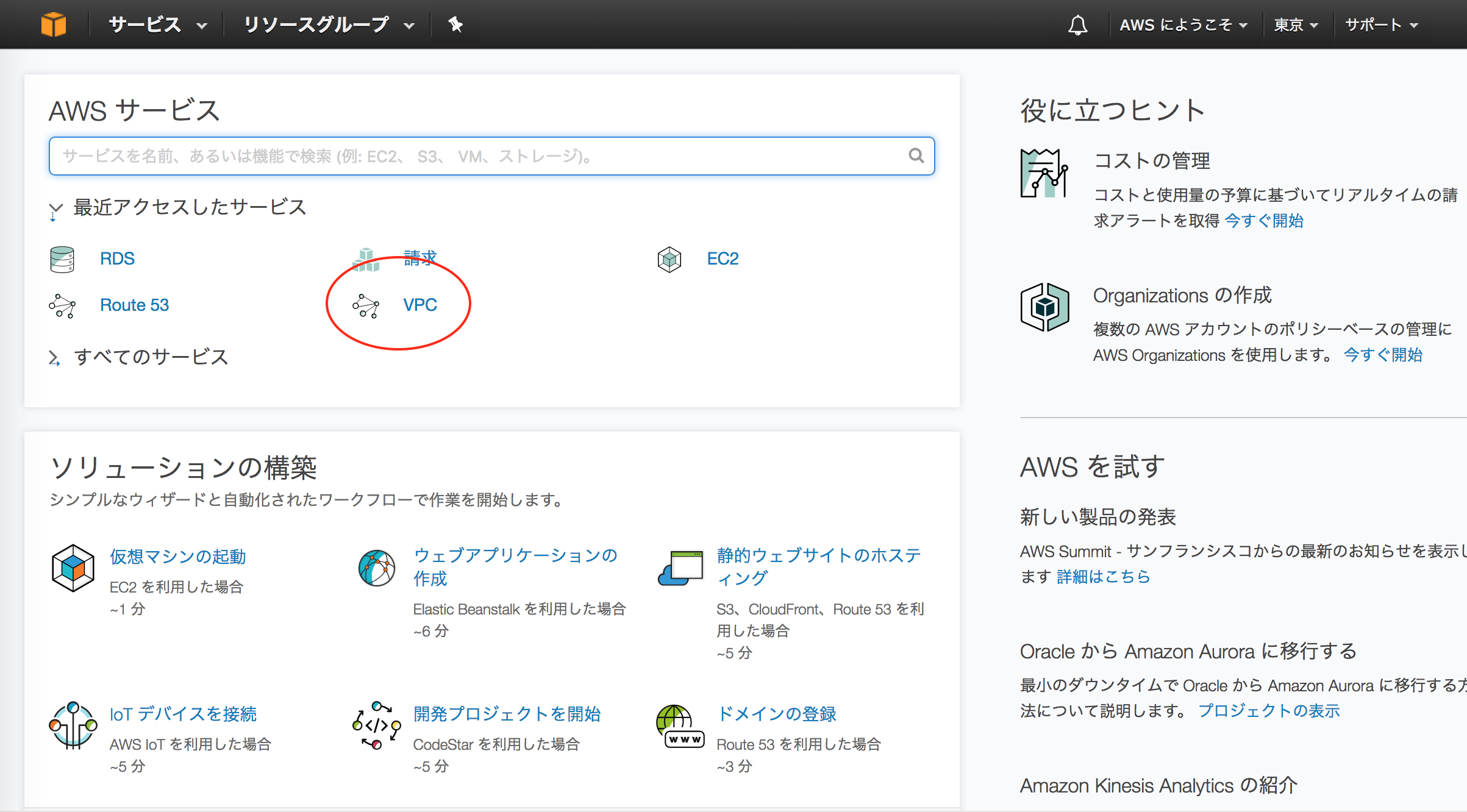1467x812 pixels.
Task: Click Amazon Kinesis Analytics の紹介 heading
Action: (x=1158, y=785)
